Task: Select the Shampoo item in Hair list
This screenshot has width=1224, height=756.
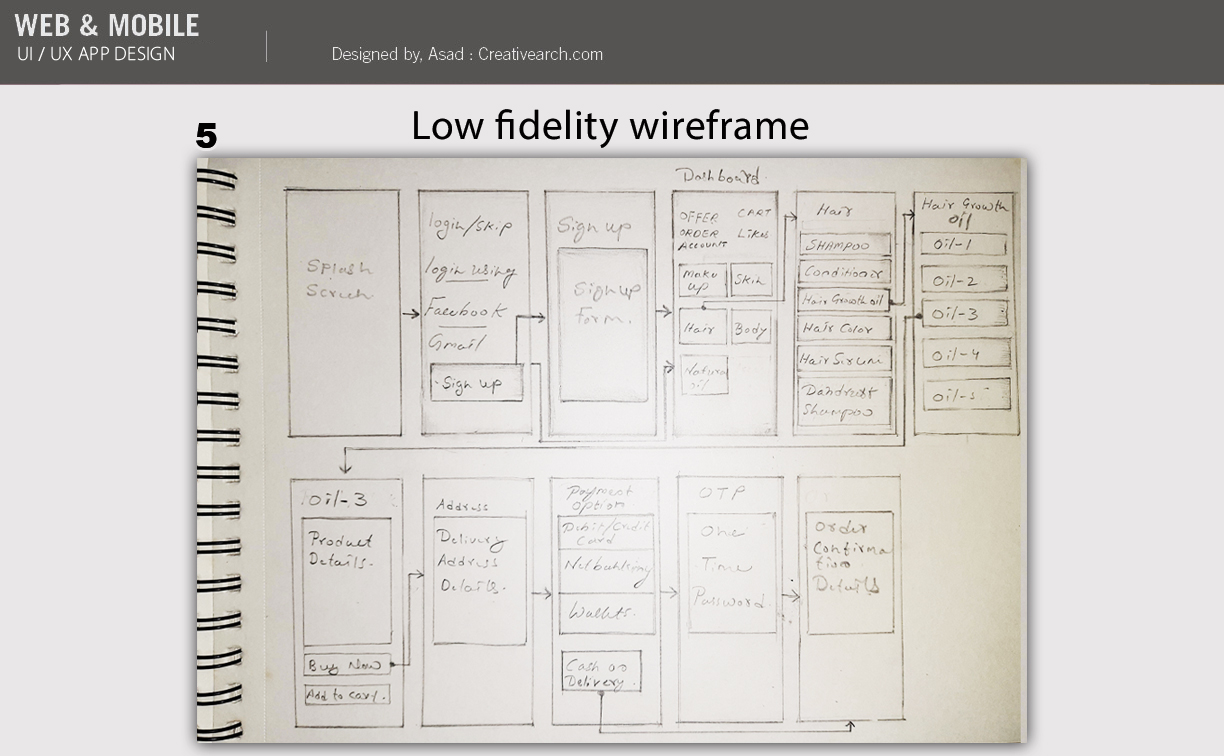Action: 845,245
